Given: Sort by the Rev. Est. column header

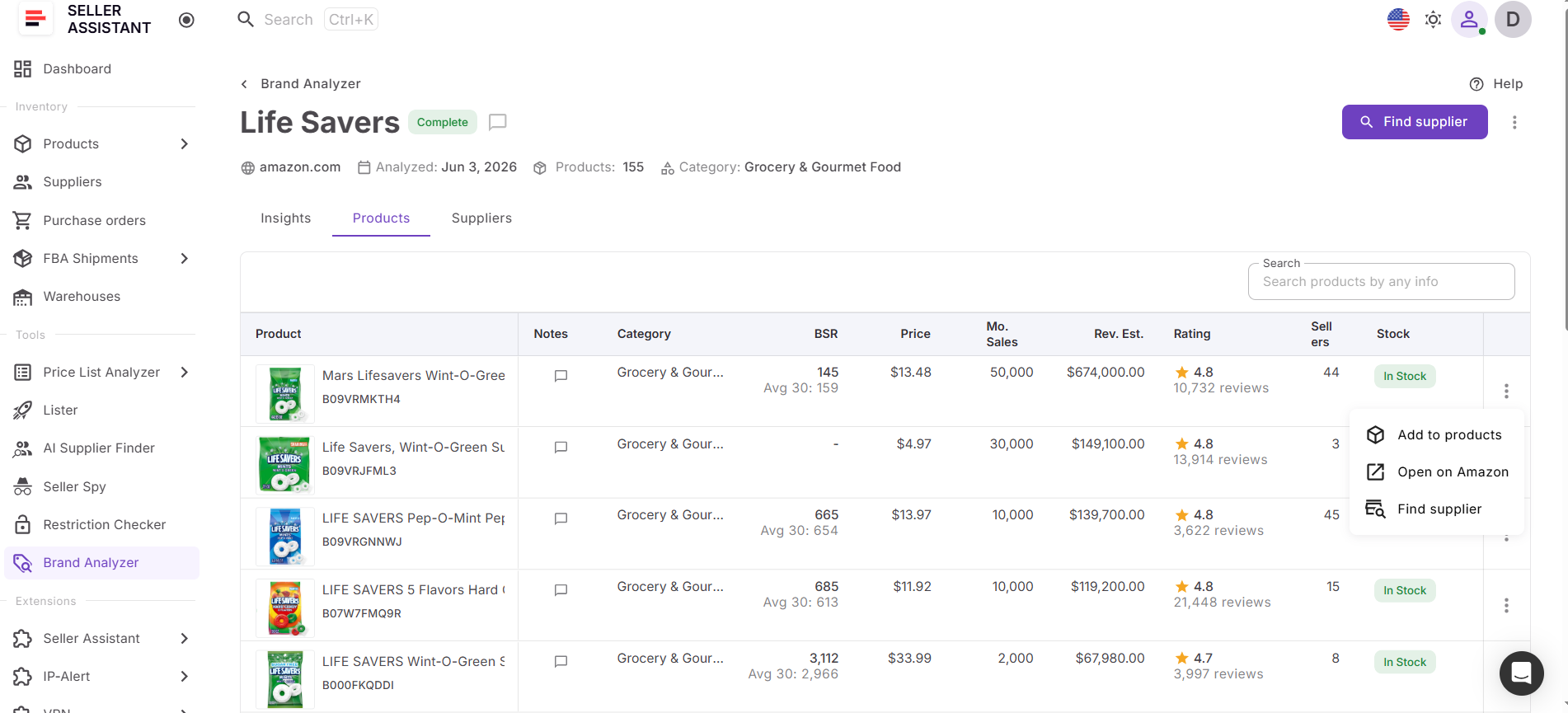Looking at the screenshot, I should pyautogui.click(x=1119, y=334).
